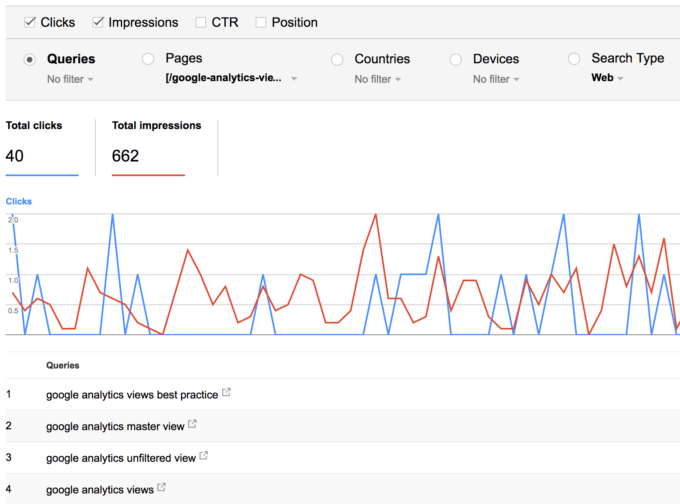Viewport: 680px width, 504px height.
Task: Click the Countries dimension label
Action: (382, 59)
